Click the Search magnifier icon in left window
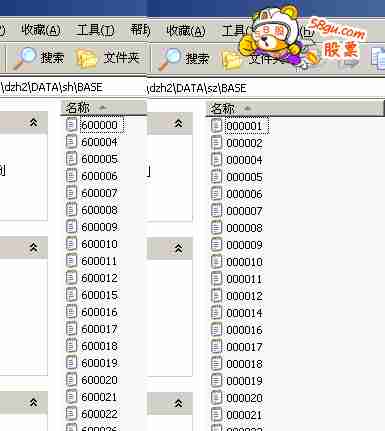The width and height of the screenshot is (385, 431). pos(26,58)
